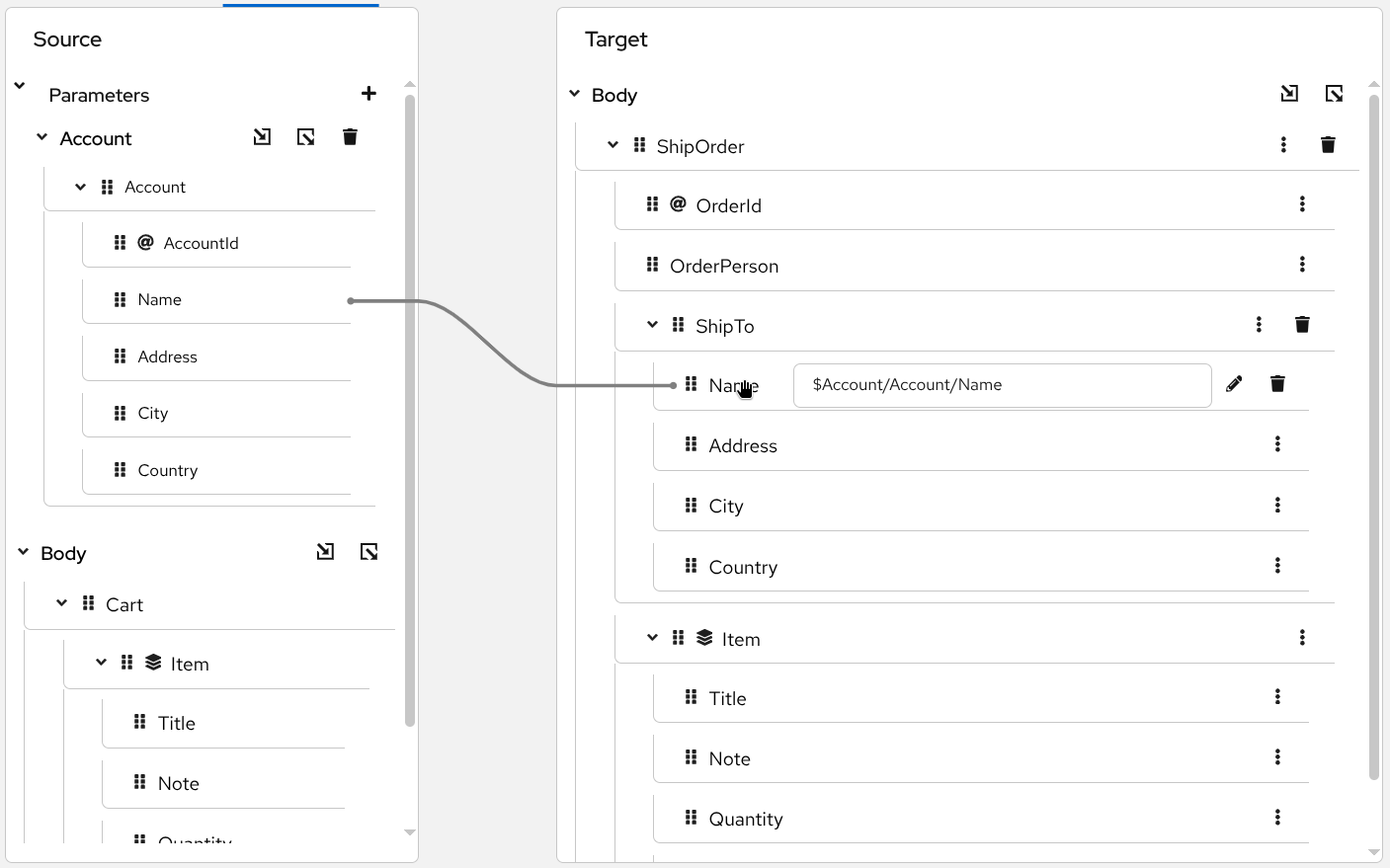The width and height of the screenshot is (1390, 868).
Task: Collapse the Target Body section
Action: click(574, 94)
